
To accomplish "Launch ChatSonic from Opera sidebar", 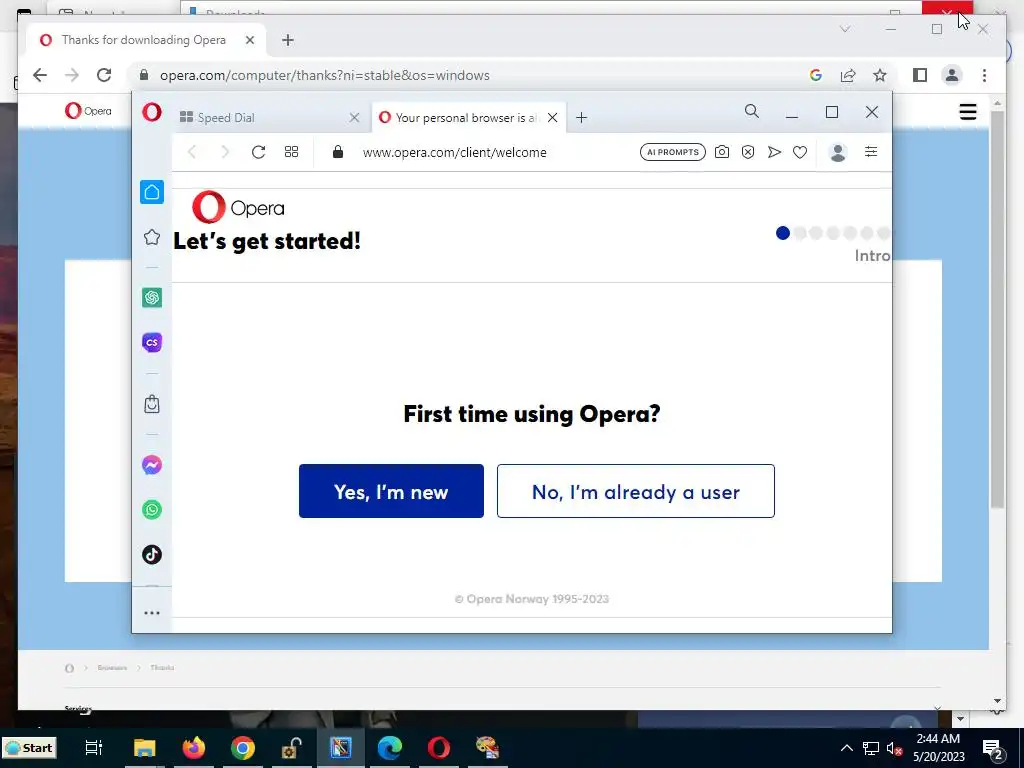I will coord(152,342).
